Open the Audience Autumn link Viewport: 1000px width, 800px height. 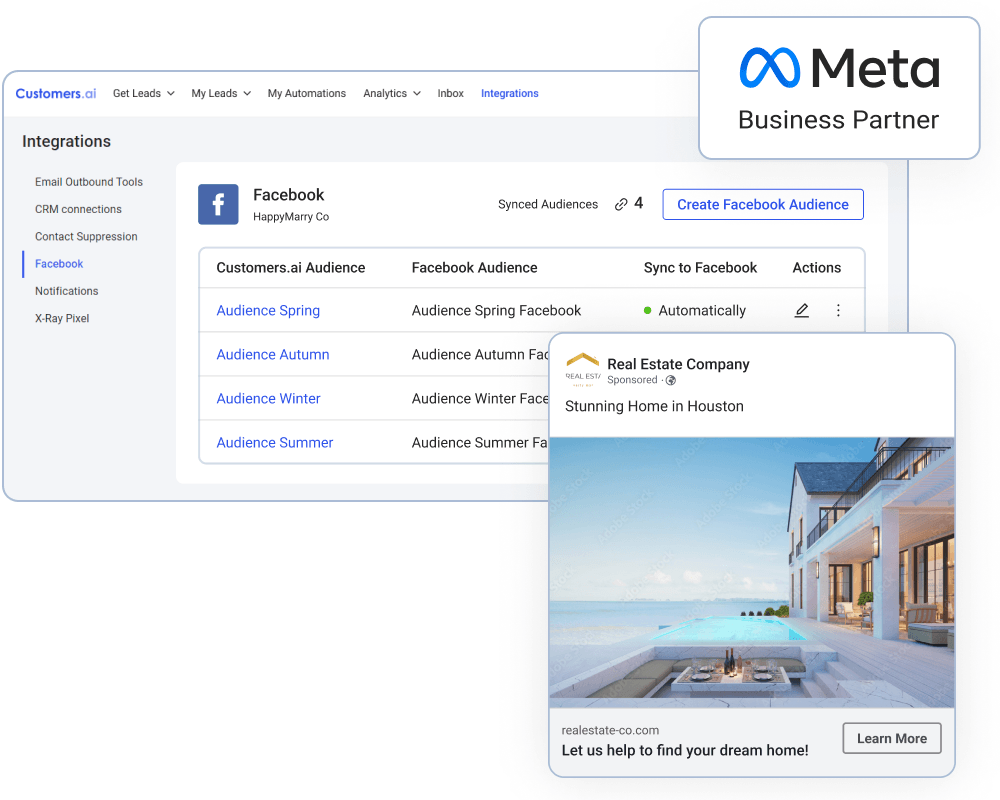coord(272,355)
